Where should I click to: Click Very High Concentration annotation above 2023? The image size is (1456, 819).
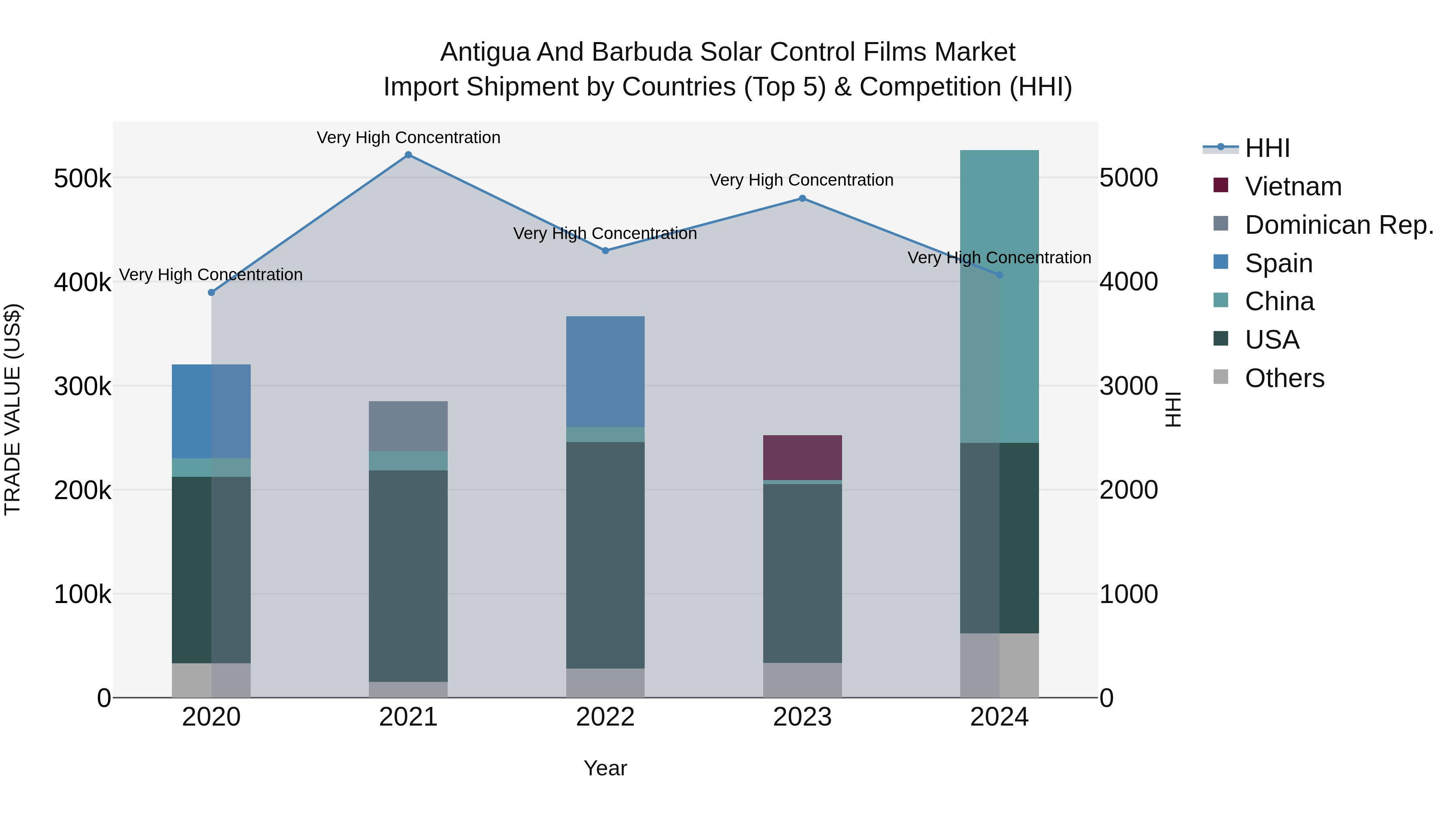802,180
